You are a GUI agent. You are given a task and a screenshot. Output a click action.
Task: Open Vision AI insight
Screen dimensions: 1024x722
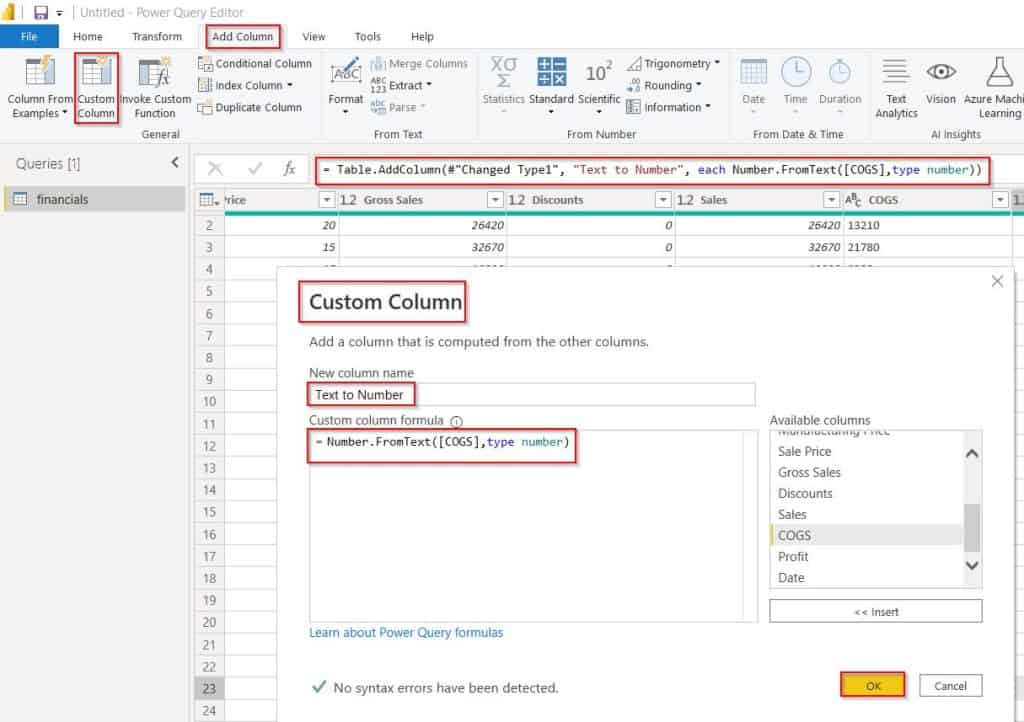940,82
